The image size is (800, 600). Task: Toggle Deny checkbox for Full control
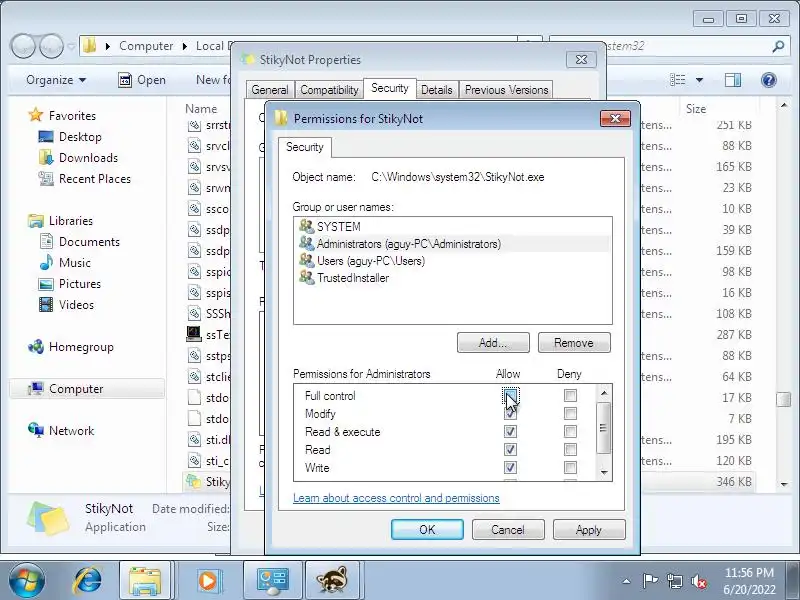(x=570, y=395)
